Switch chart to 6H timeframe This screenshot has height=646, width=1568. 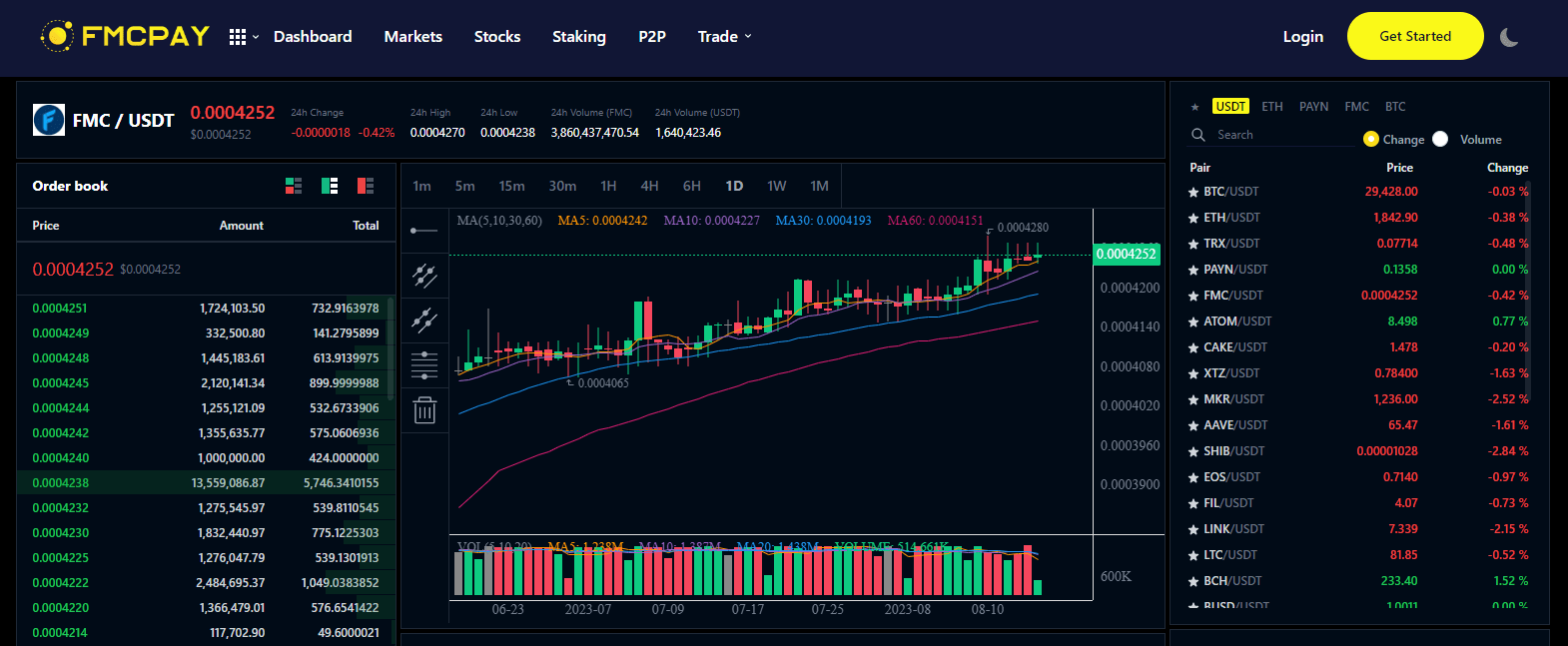point(692,186)
